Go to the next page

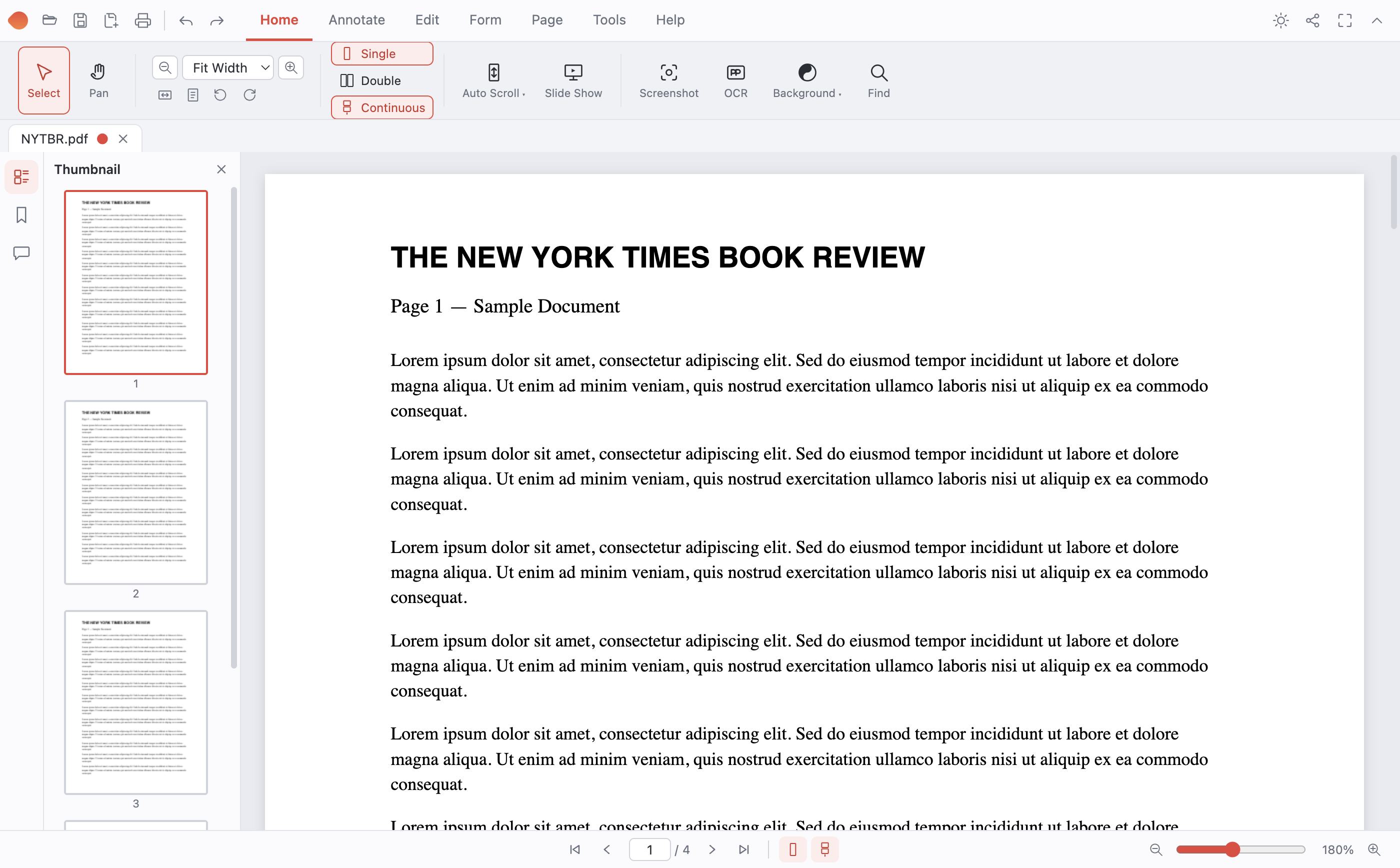click(712, 849)
